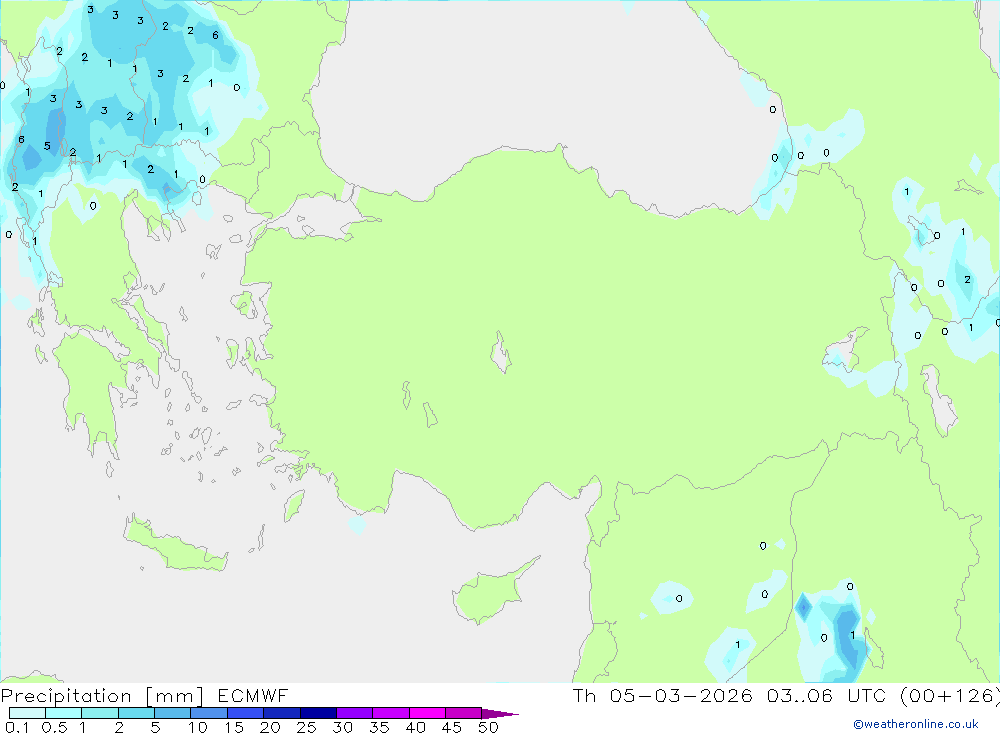Click the 35–40 mm violet legend swatch
This screenshot has width=1000, height=733.
coord(391,713)
